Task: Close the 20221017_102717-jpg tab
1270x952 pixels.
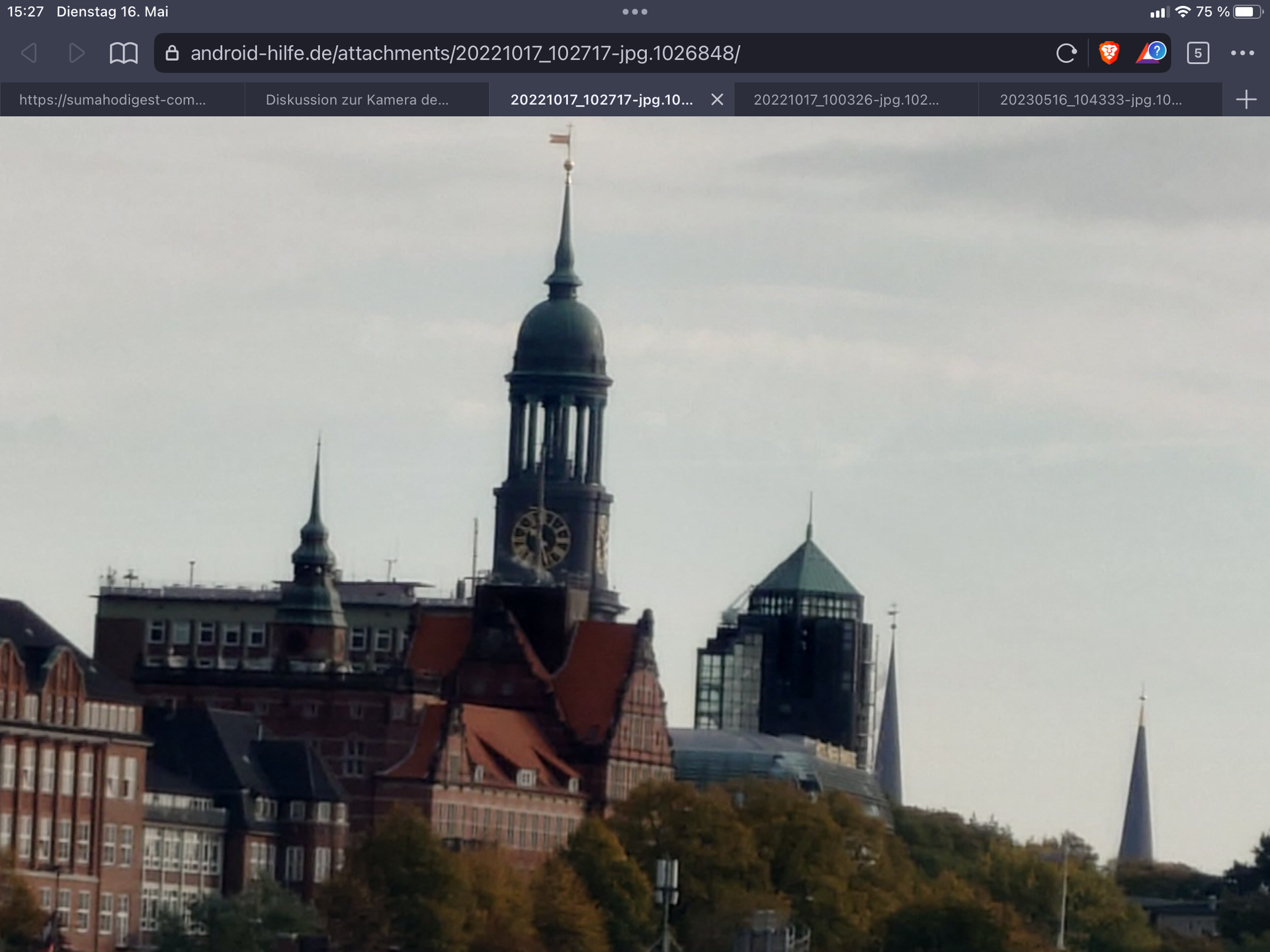Action: click(717, 100)
